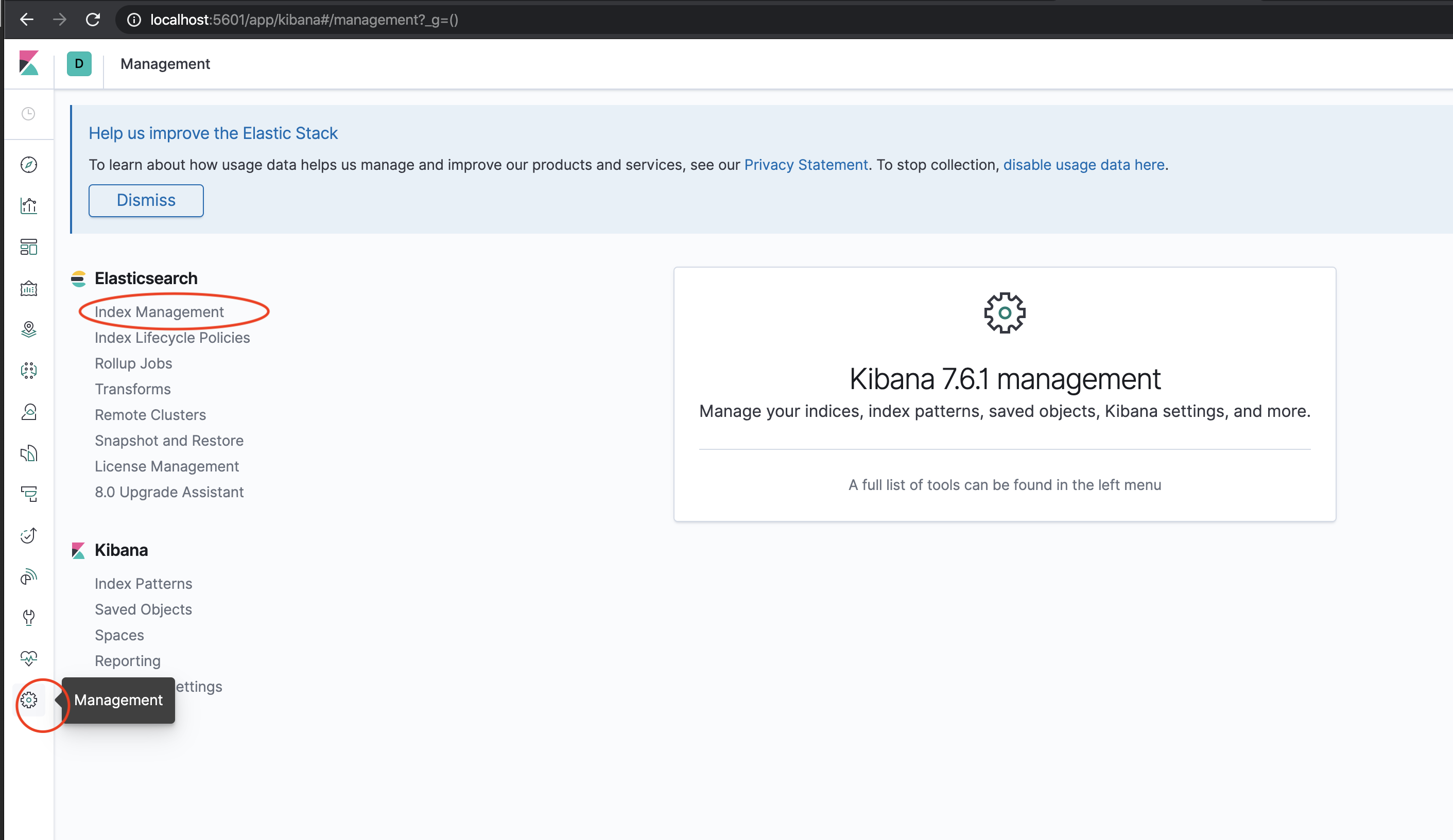Open Saved Objects under Kibana

click(x=143, y=609)
